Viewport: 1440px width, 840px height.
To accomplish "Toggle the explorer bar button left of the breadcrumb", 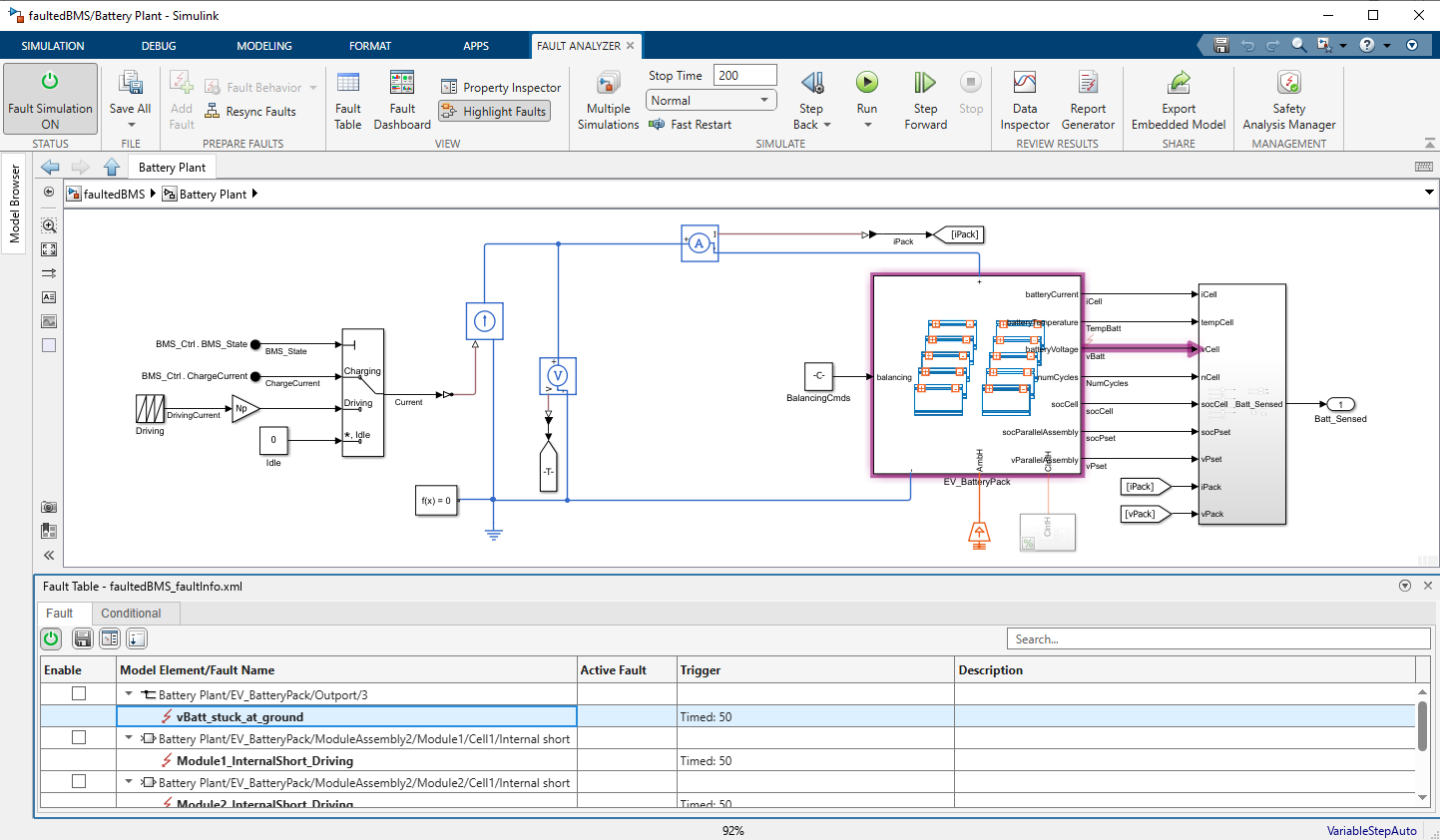I will point(49,193).
